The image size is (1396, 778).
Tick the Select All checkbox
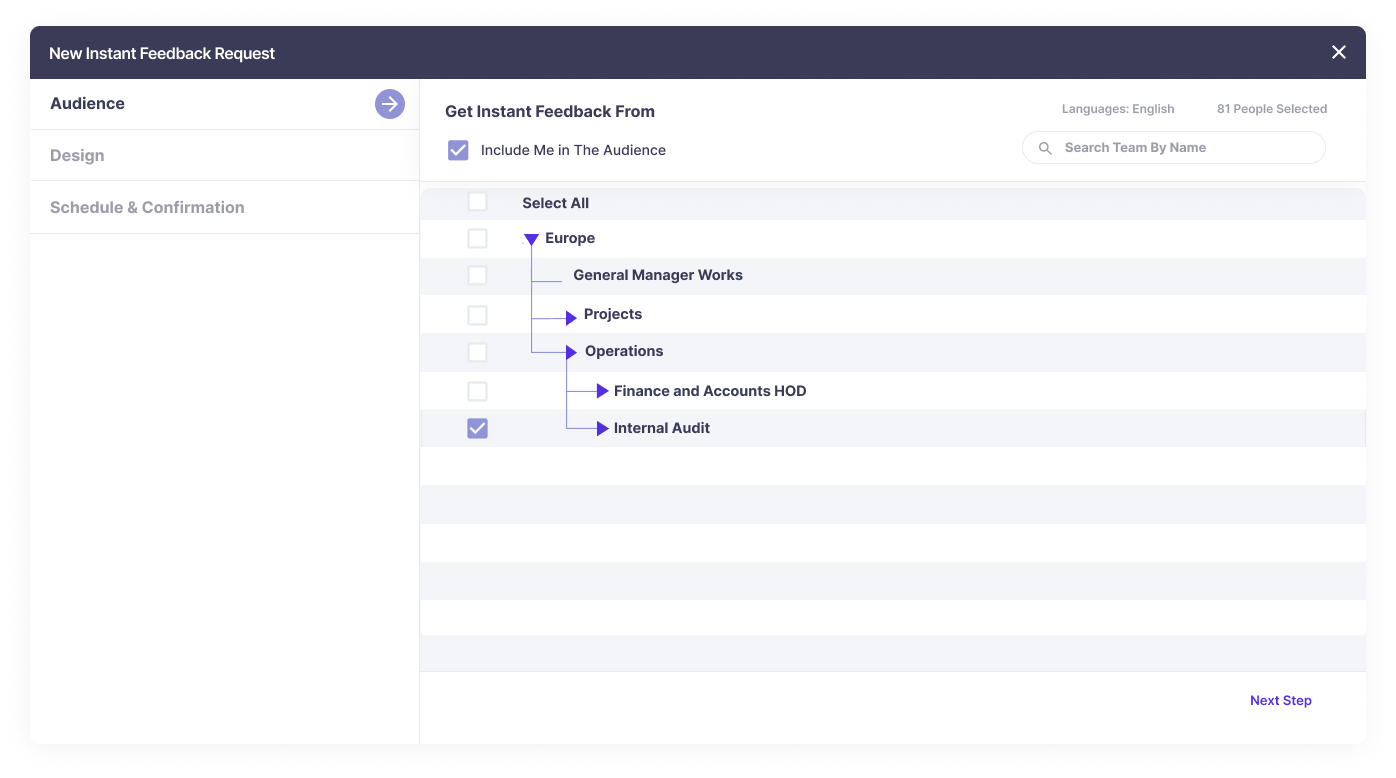(x=478, y=202)
